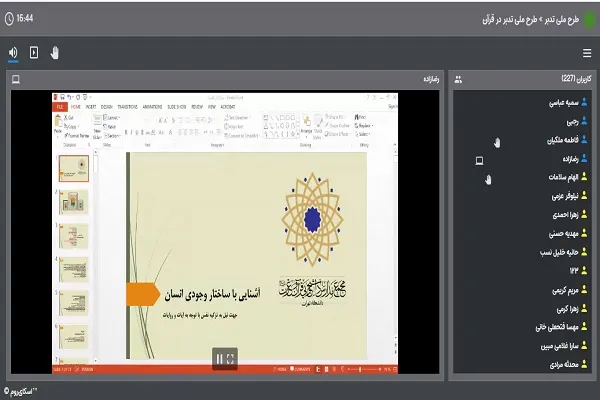Switch to the DESIGN ribbon tab
The width and height of the screenshot is (600, 400).
107,107
